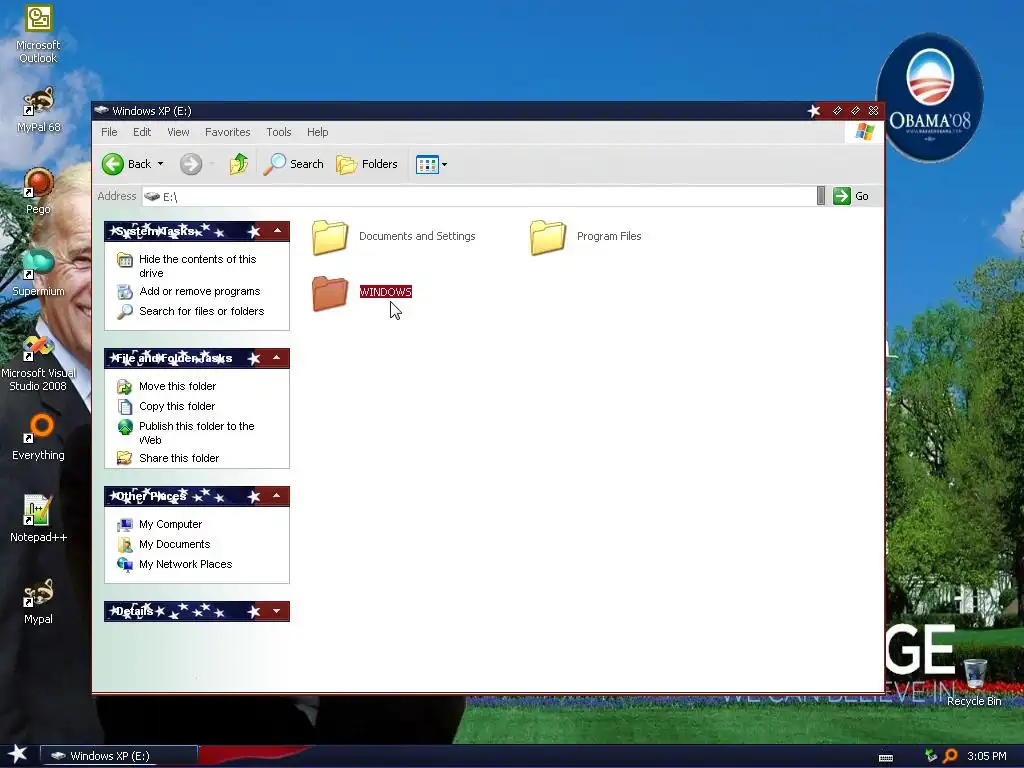Click Hide the contents of this drive

coord(198,266)
